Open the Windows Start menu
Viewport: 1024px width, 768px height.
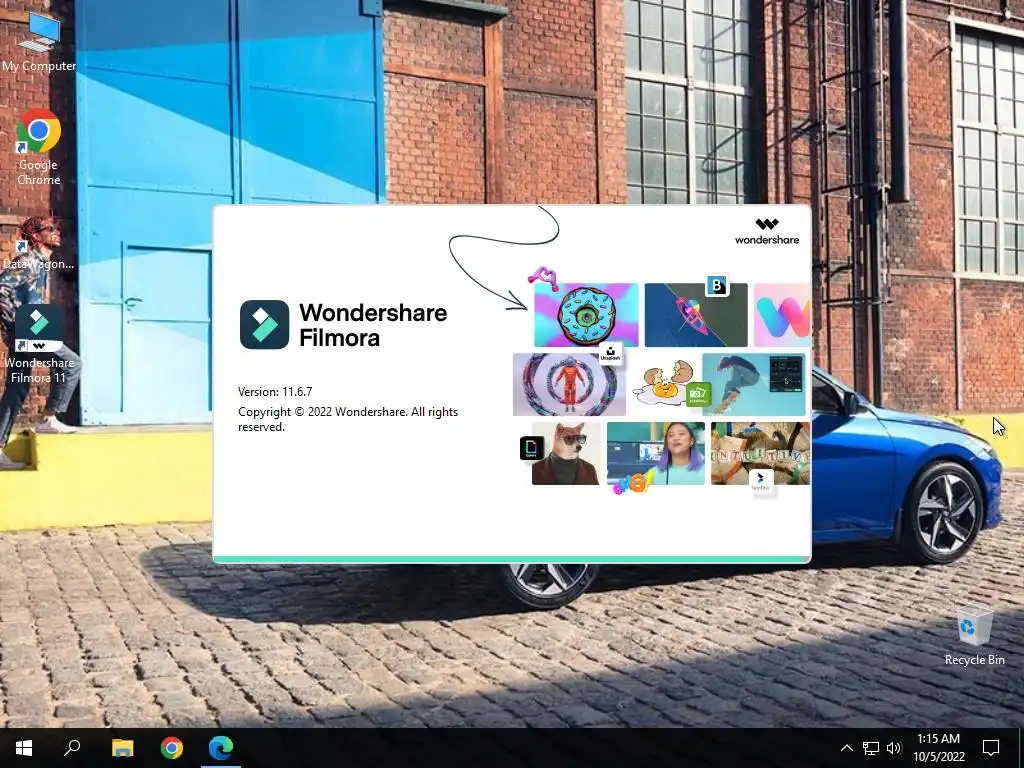[24, 748]
